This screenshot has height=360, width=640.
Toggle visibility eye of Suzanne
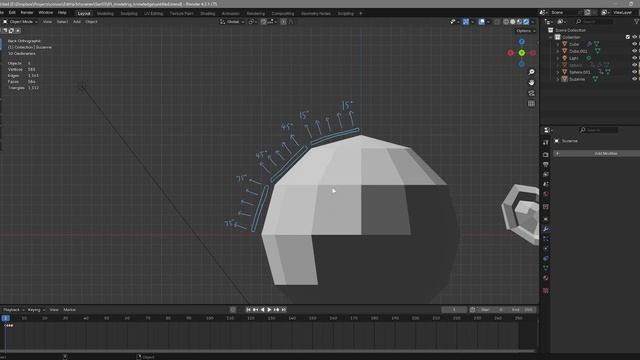pyautogui.click(x=634, y=79)
